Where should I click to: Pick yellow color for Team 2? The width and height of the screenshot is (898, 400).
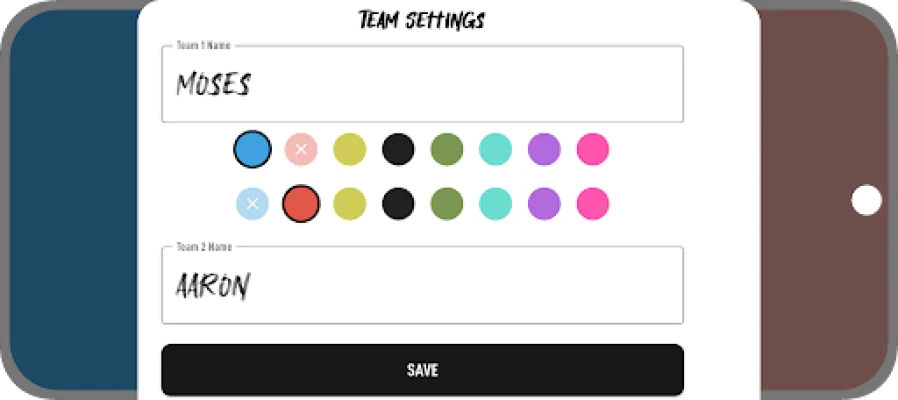click(x=350, y=204)
